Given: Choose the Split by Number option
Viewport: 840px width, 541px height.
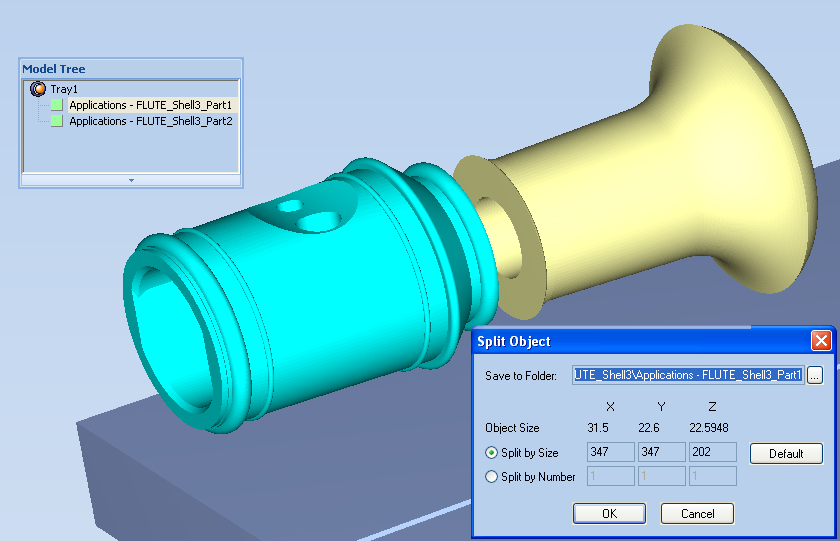Looking at the screenshot, I should click(491, 477).
